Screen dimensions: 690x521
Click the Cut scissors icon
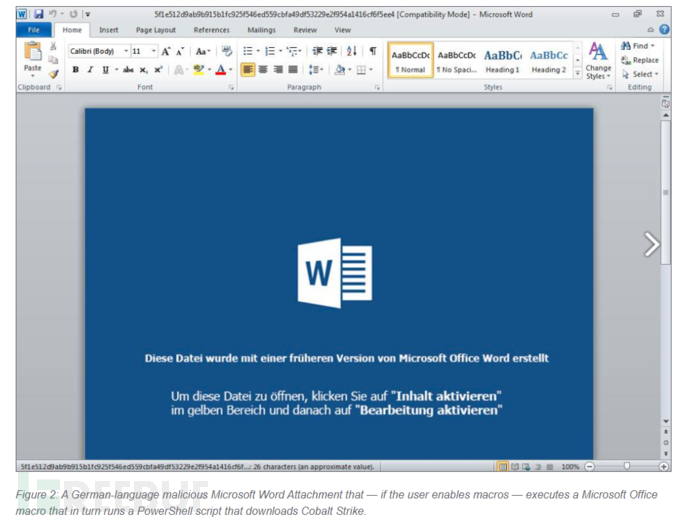pos(53,46)
